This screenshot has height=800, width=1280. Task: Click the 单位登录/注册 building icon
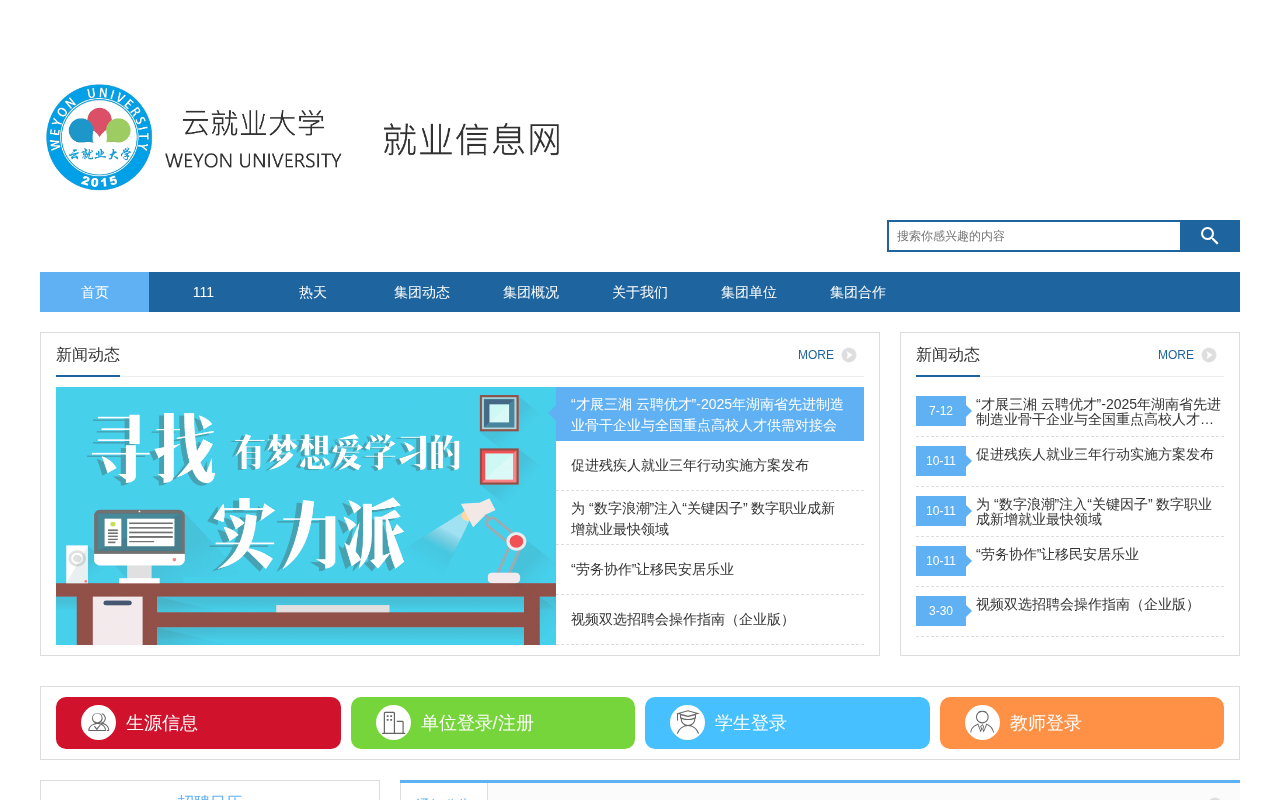click(393, 723)
